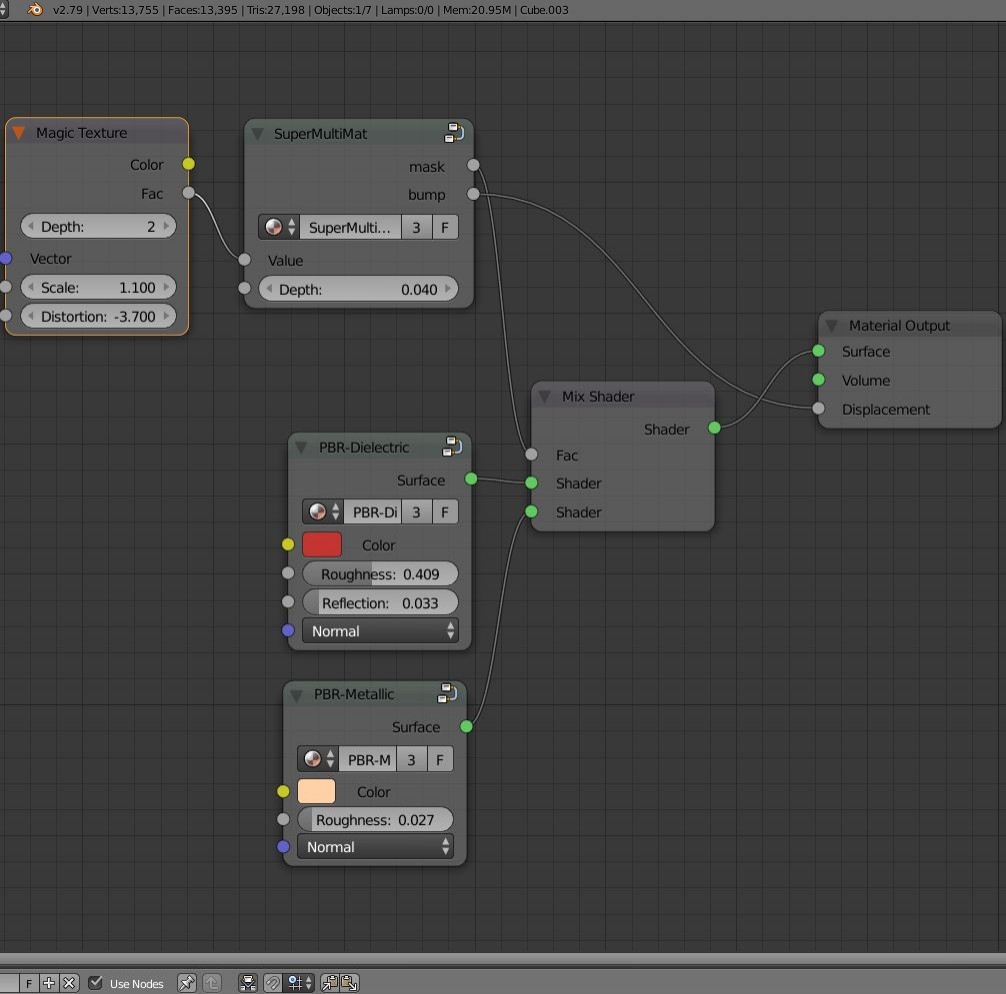Viewport: 1006px width, 994px height.
Task: Toggle the Use Nodes checkbox
Action: coord(95,983)
